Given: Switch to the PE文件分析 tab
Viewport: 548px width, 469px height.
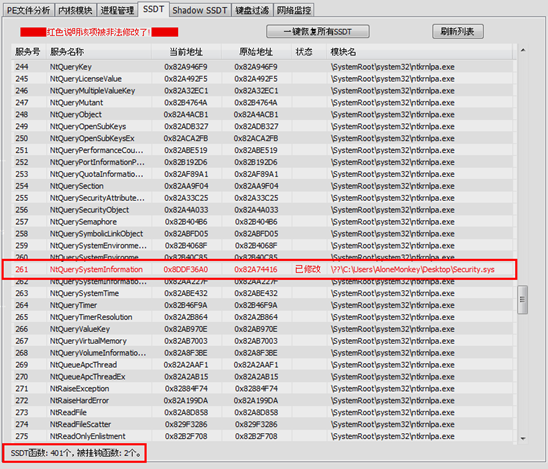Looking at the screenshot, I should point(29,10).
